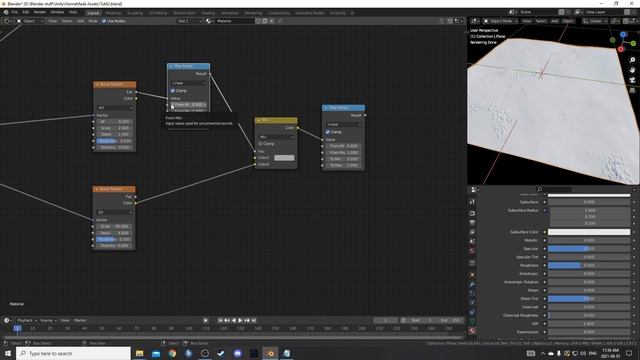Switch to the Shading workspace tab
640x360 pixels.
coord(208,13)
